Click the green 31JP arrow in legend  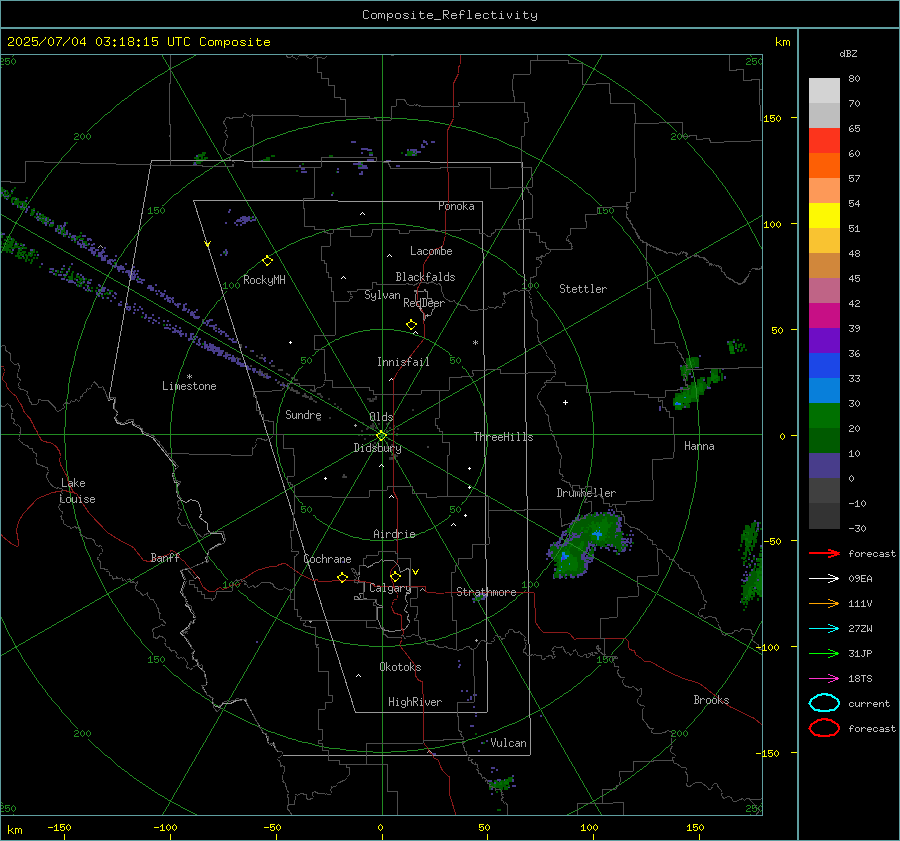coord(824,653)
